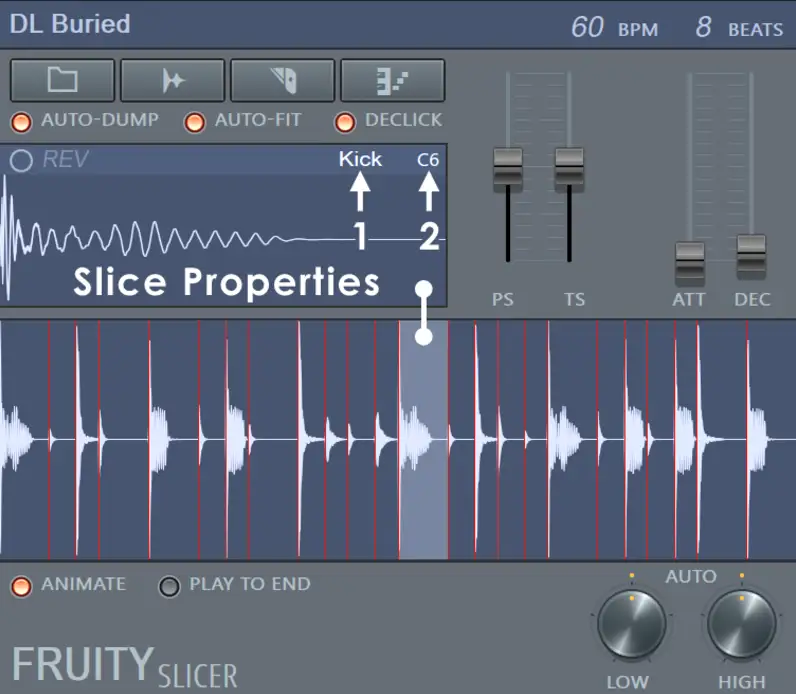This screenshot has width=796, height=694.
Task: Click the TS time stretch slider handle
Action: [x=569, y=168]
